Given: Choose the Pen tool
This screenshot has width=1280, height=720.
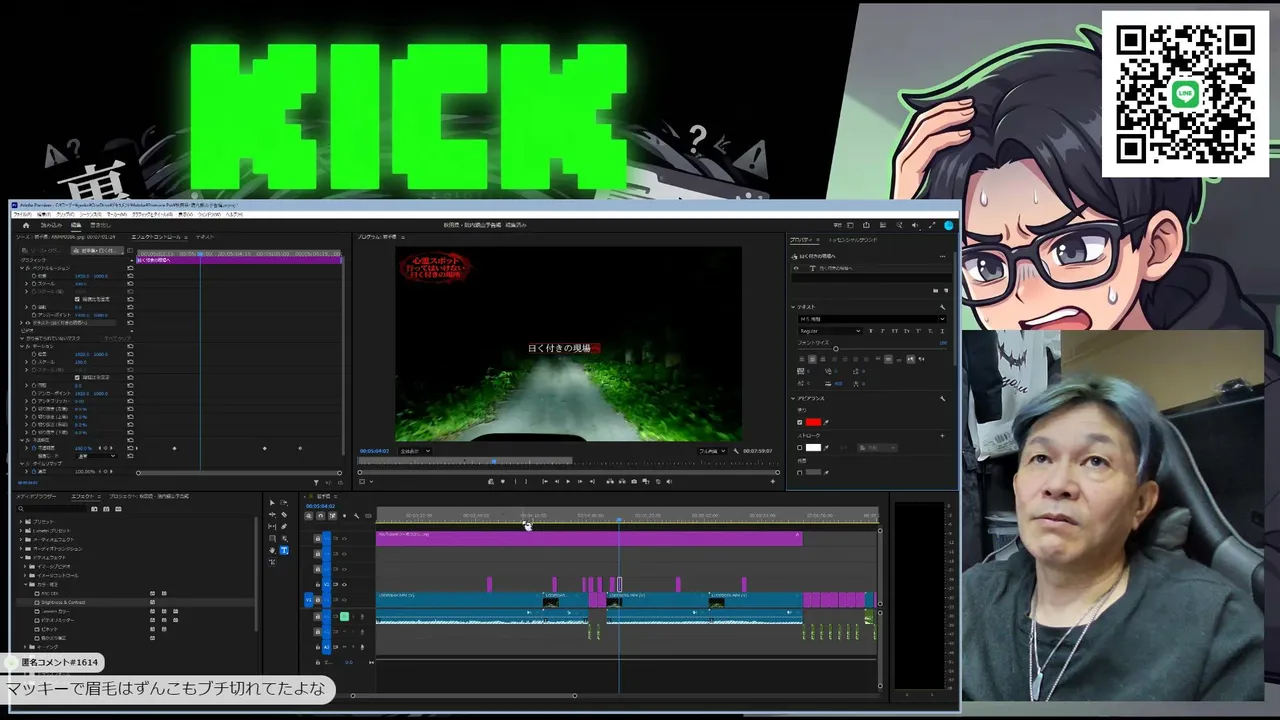Looking at the screenshot, I should coord(284,527).
